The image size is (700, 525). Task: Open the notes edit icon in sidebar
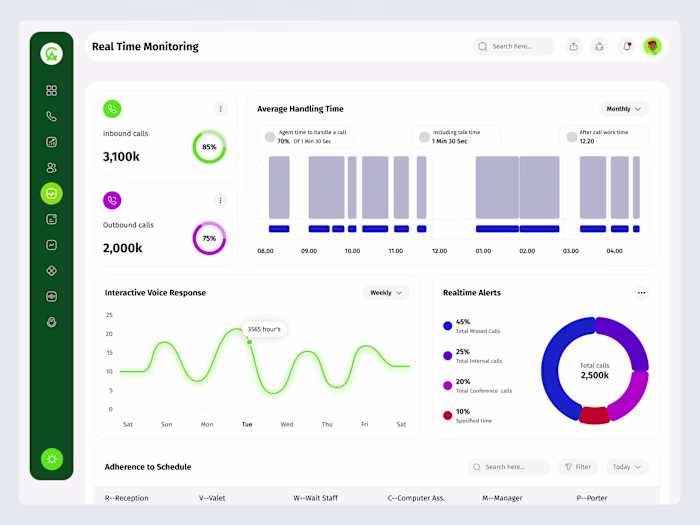tap(51, 219)
